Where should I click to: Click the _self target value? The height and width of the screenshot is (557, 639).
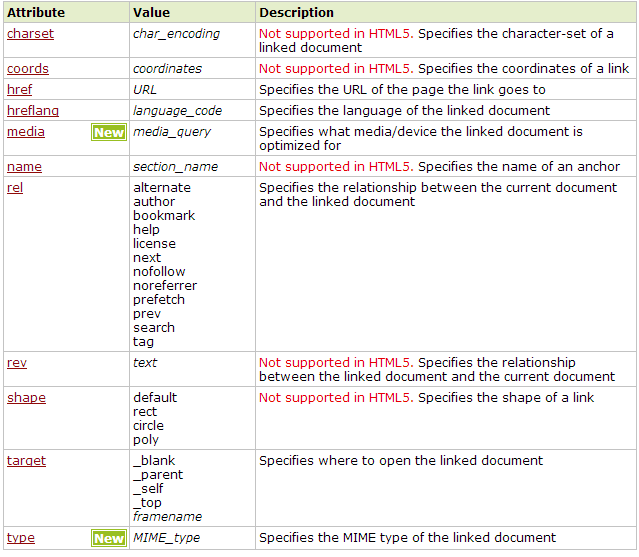point(148,489)
